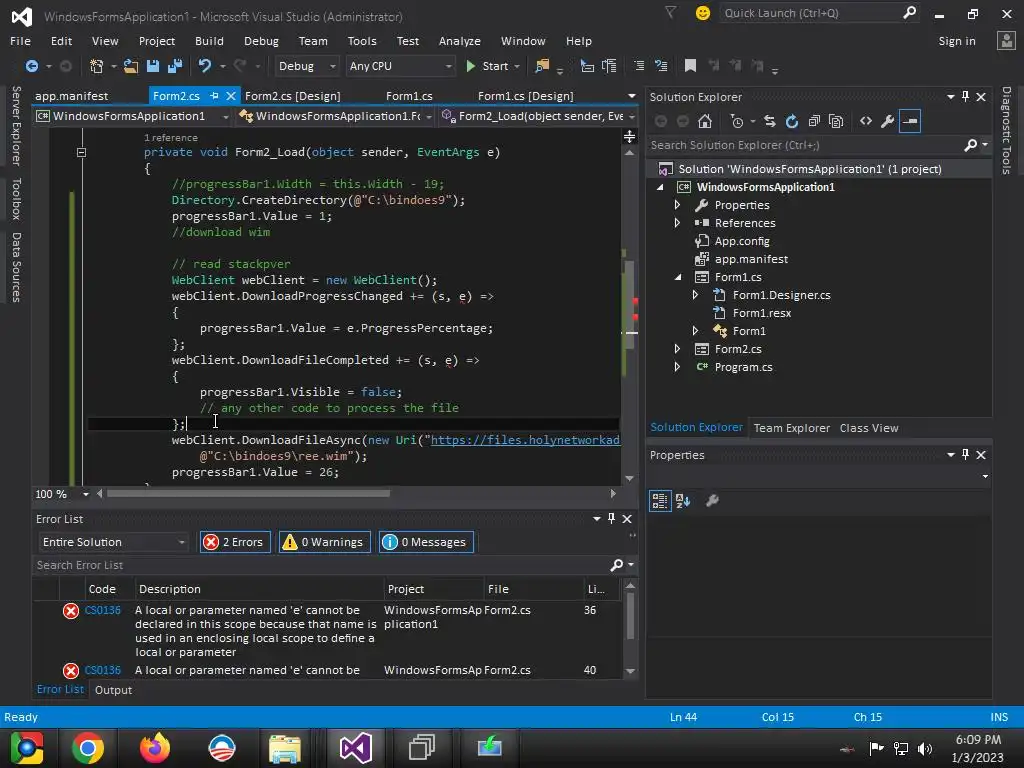Image resolution: width=1024 pixels, height=768 pixels.
Task: Click the Property Pages wrench icon
Action: [x=712, y=501]
